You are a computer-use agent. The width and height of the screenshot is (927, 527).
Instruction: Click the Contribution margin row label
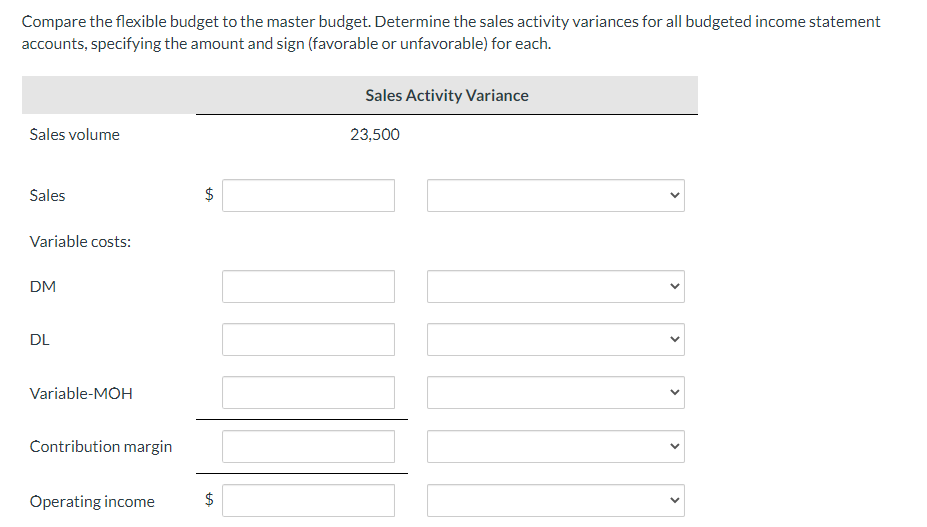tap(101, 446)
